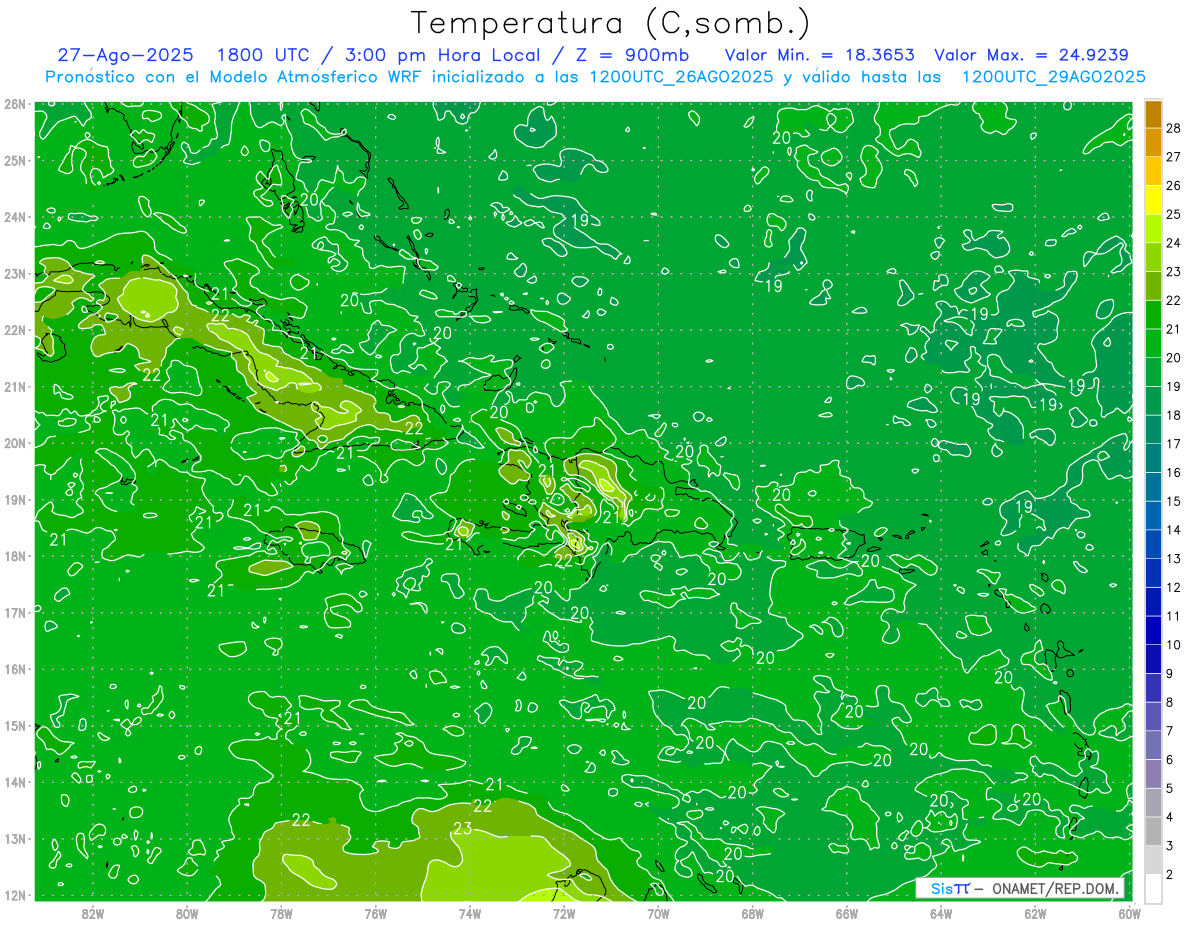The image size is (1200, 927).
Task: Click the title "Temperatura (C,somb.)"
Action: [x=611, y=23]
